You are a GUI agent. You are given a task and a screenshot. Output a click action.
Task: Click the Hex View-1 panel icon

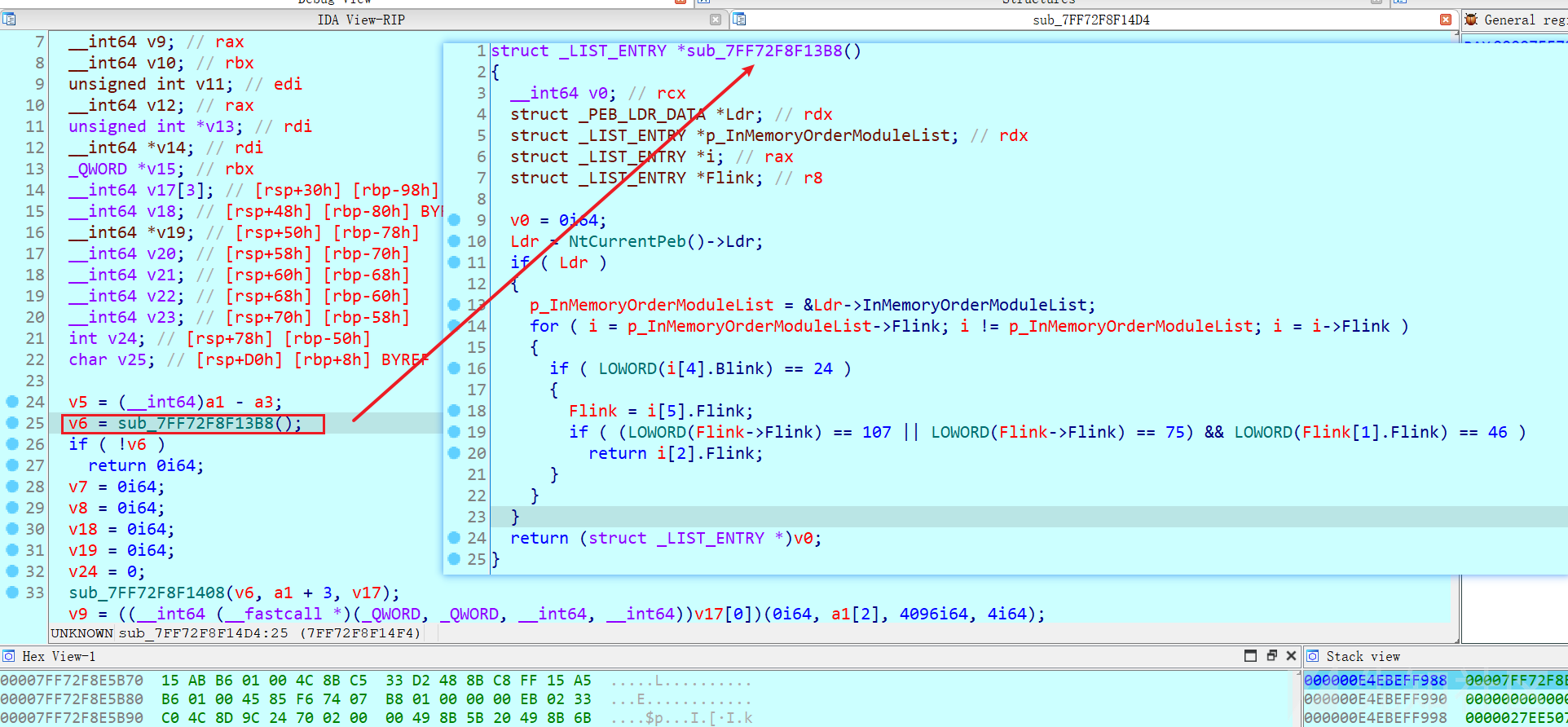coord(9,656)
